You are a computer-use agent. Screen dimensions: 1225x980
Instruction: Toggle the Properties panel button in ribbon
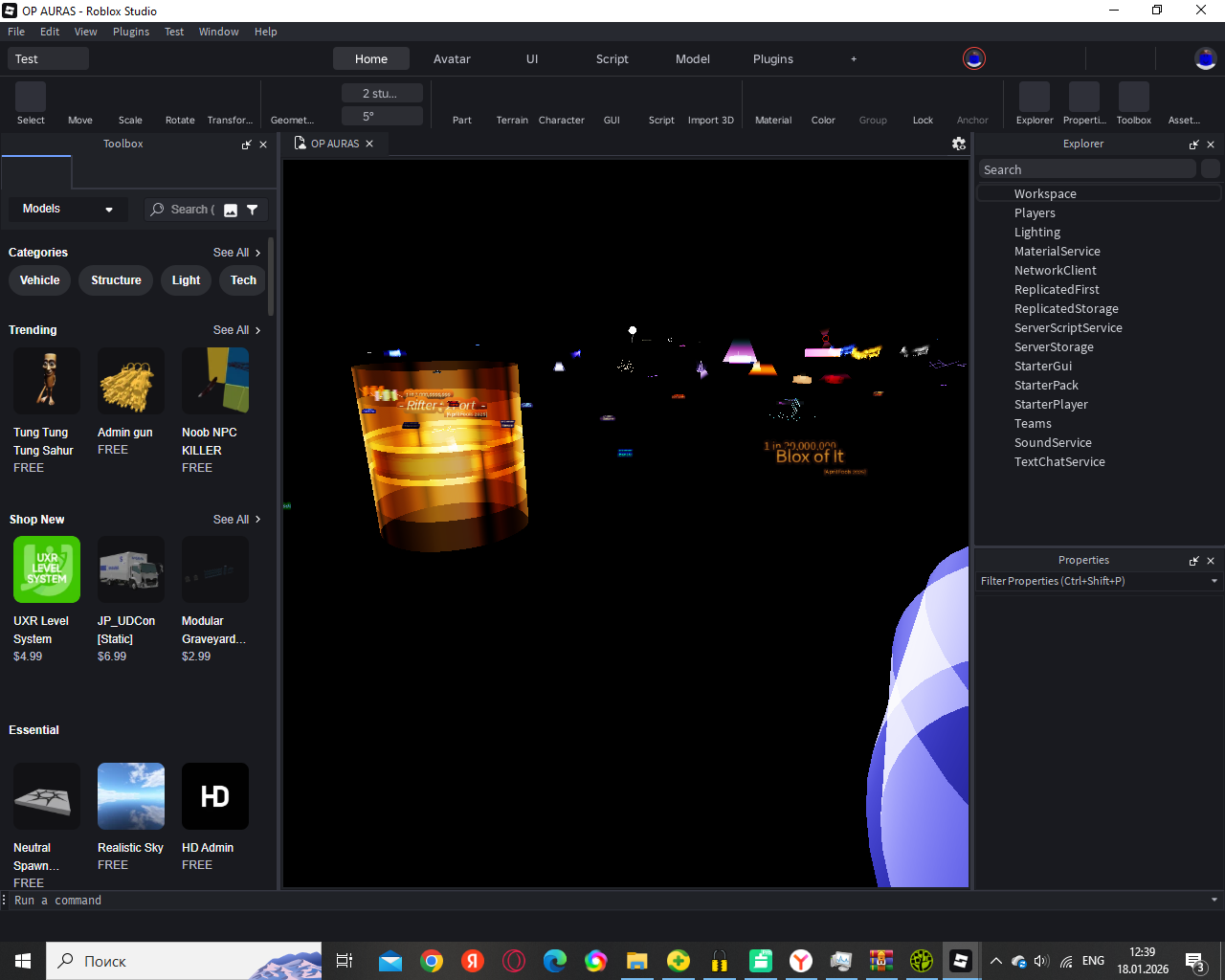click(x=1083, y=99)
